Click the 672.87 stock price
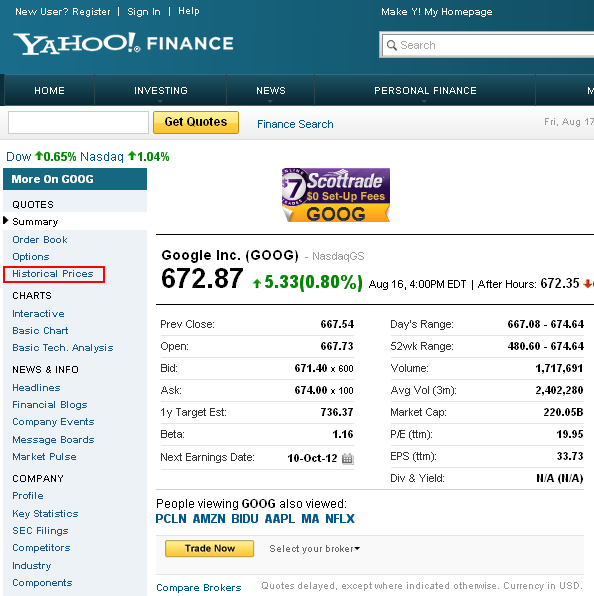The width and height of the screenshot is (594, 596). 202,279
